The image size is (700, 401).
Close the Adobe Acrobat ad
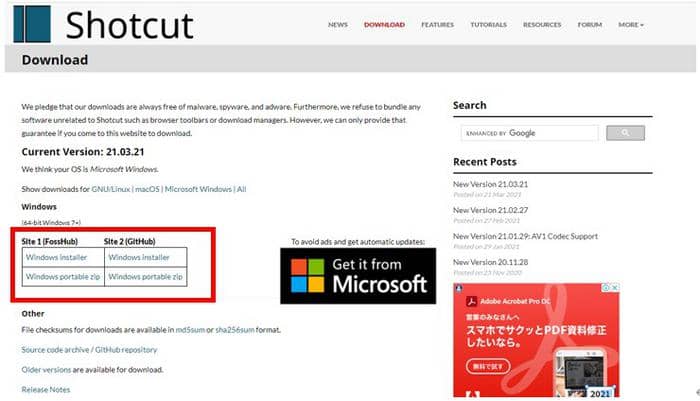(x=615, y=288)
